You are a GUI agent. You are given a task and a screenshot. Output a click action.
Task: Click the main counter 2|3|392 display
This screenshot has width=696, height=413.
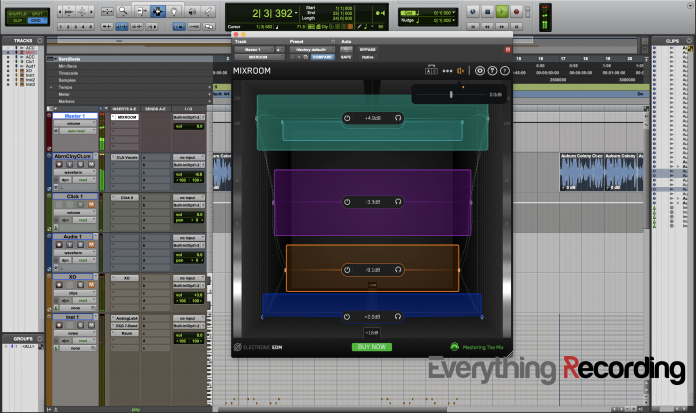273,13
